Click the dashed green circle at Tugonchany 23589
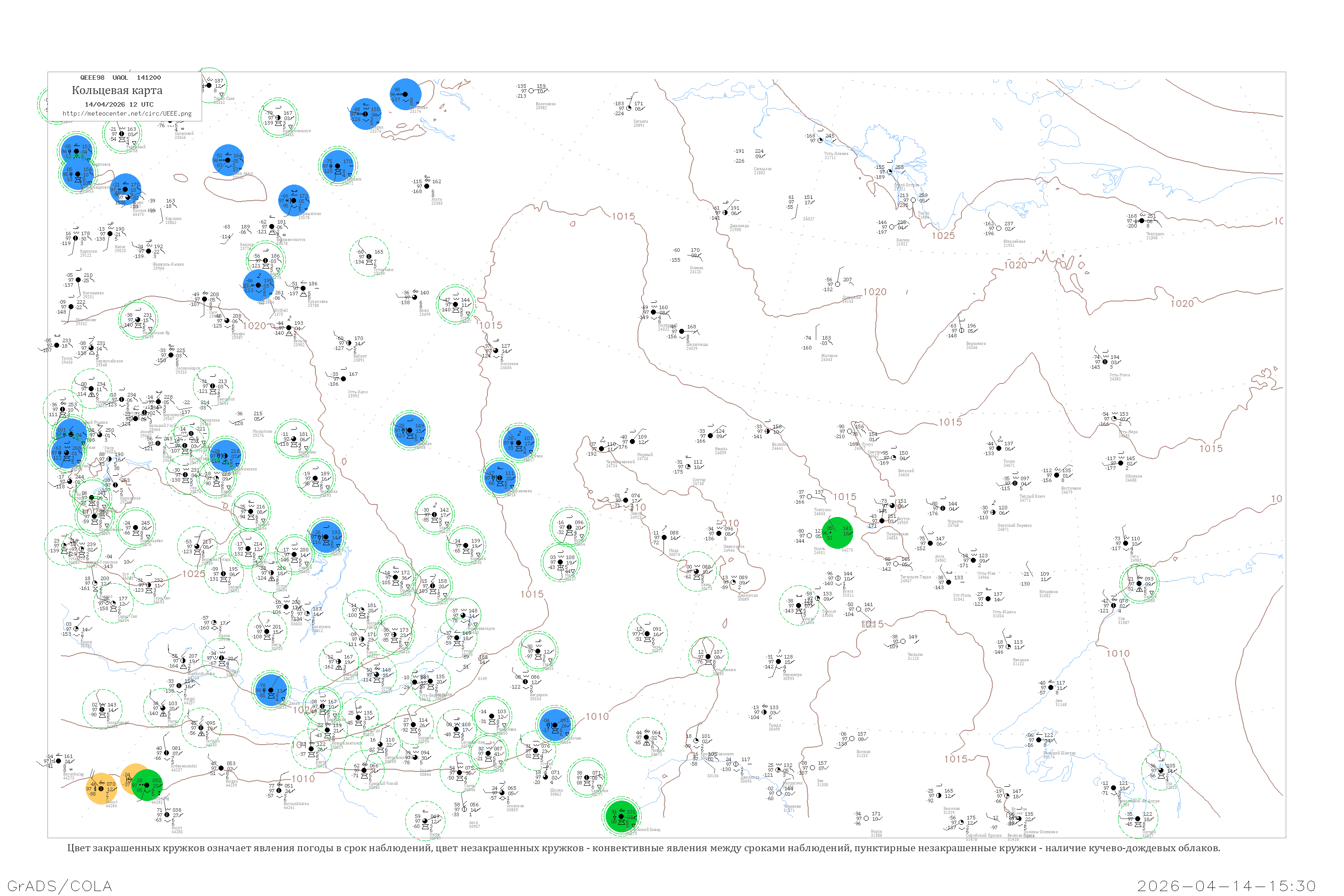This screenshot has width=1344, height=896. [x=369, y=256]
